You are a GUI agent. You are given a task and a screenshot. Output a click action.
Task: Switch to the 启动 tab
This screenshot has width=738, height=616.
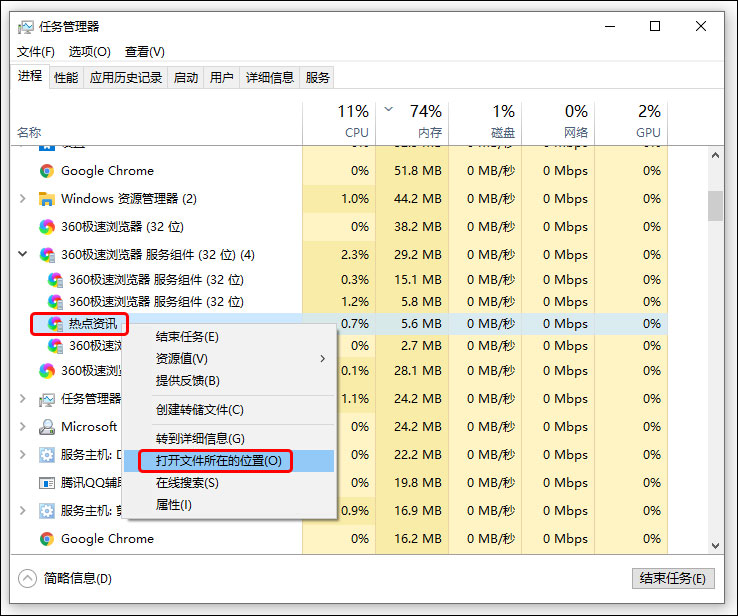pyautogui.click(x=185, y=78)
